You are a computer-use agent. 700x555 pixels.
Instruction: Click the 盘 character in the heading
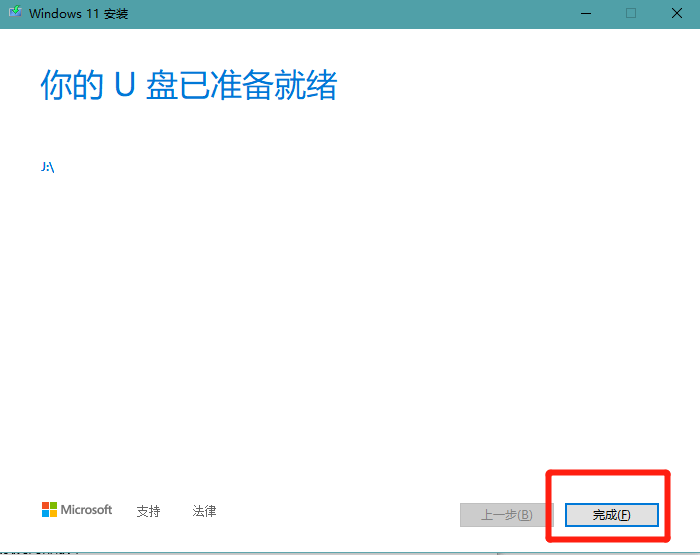click(162, 86)
